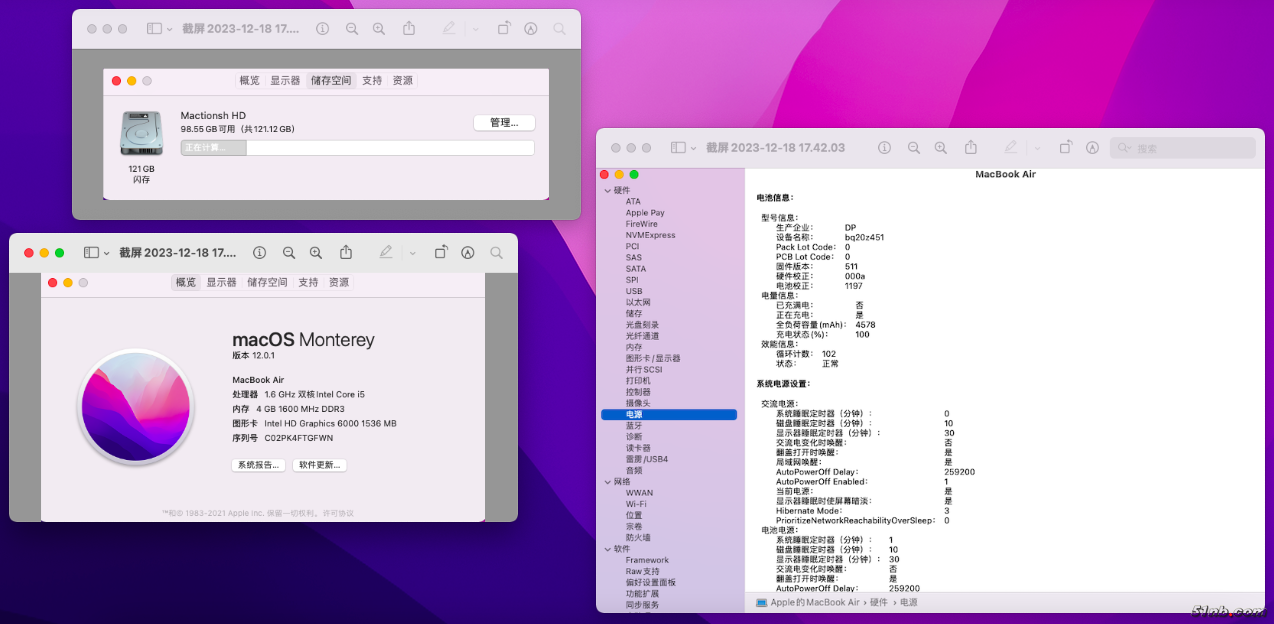Viewport: 1274px width, 624px height.
Task: Collapse the 网络 section in system report
Action: pyautogui.click(x=607, y=481)
